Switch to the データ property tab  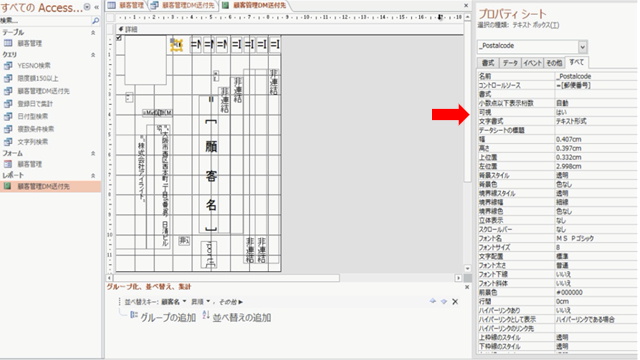[510, 63]
